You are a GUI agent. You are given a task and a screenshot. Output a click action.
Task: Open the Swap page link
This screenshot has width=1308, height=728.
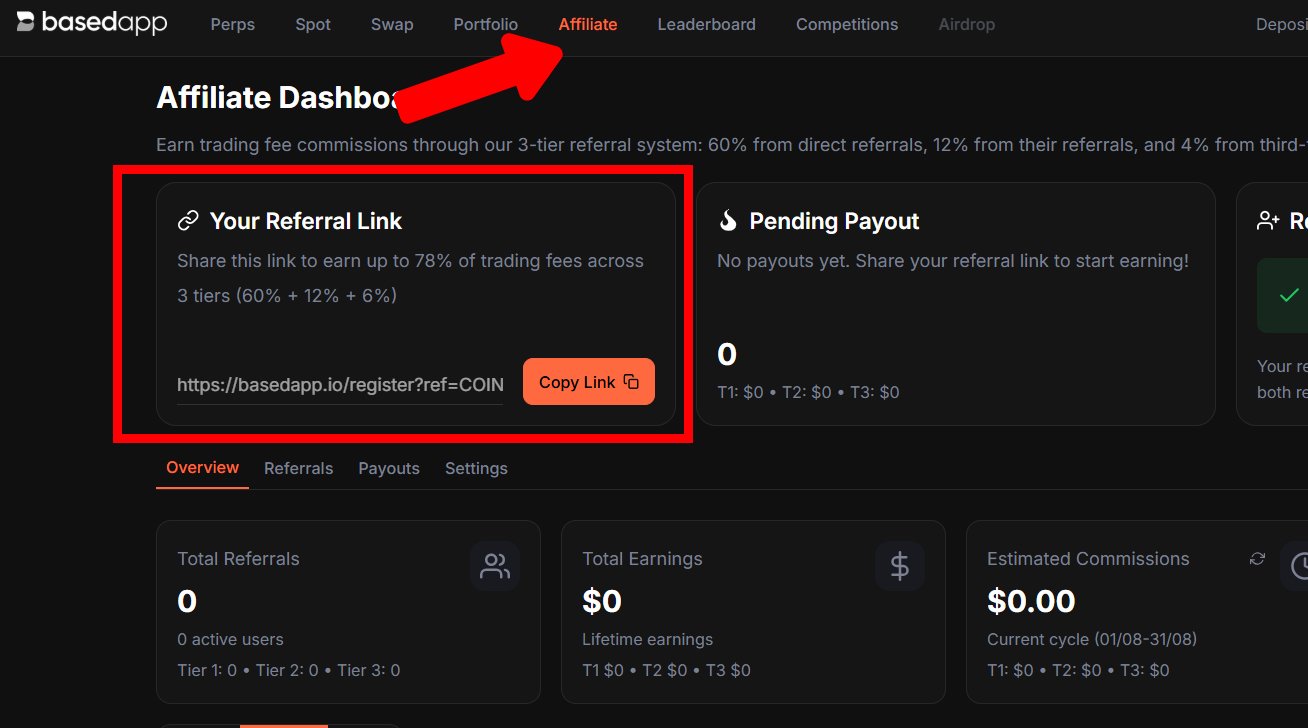point(392,24)
